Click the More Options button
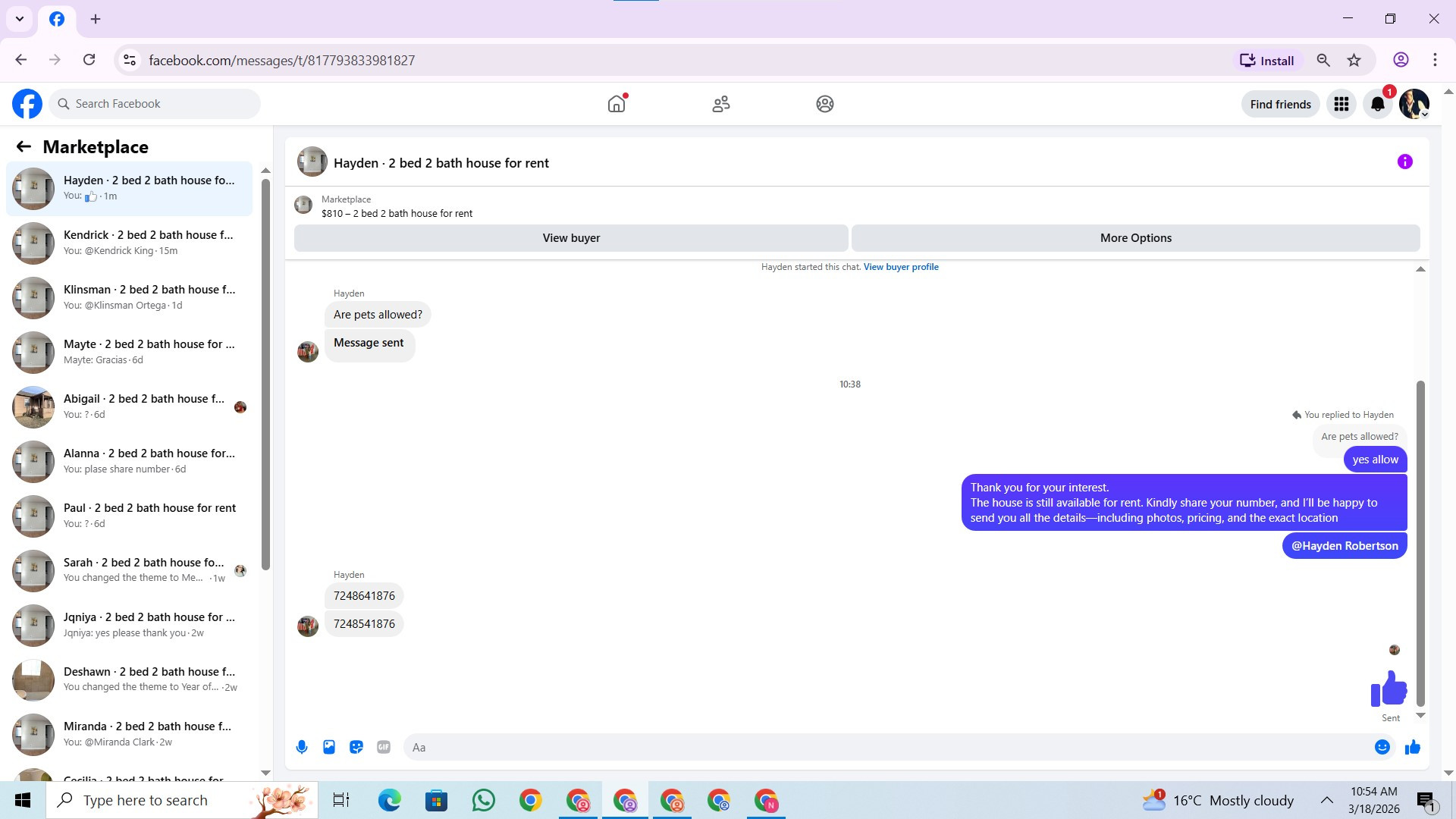The width and height of the screenshot is (1456, 819). coord(1135,238)
